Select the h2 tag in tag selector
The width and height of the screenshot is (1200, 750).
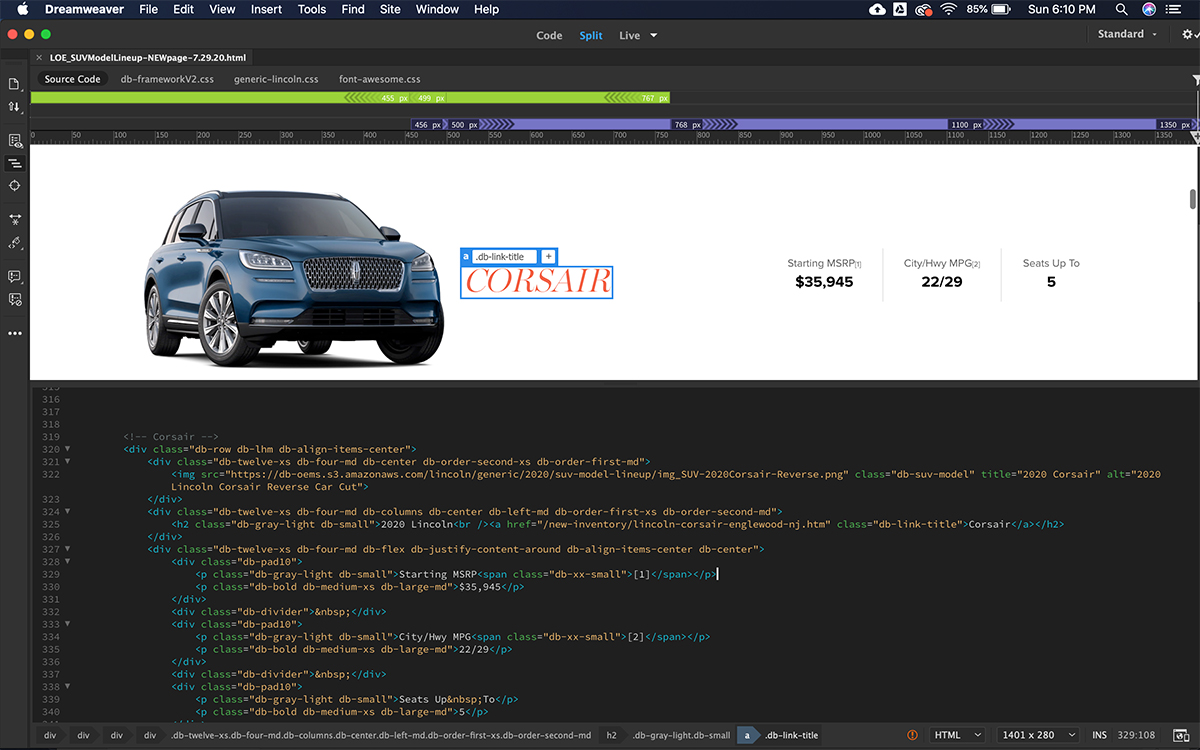610,735
